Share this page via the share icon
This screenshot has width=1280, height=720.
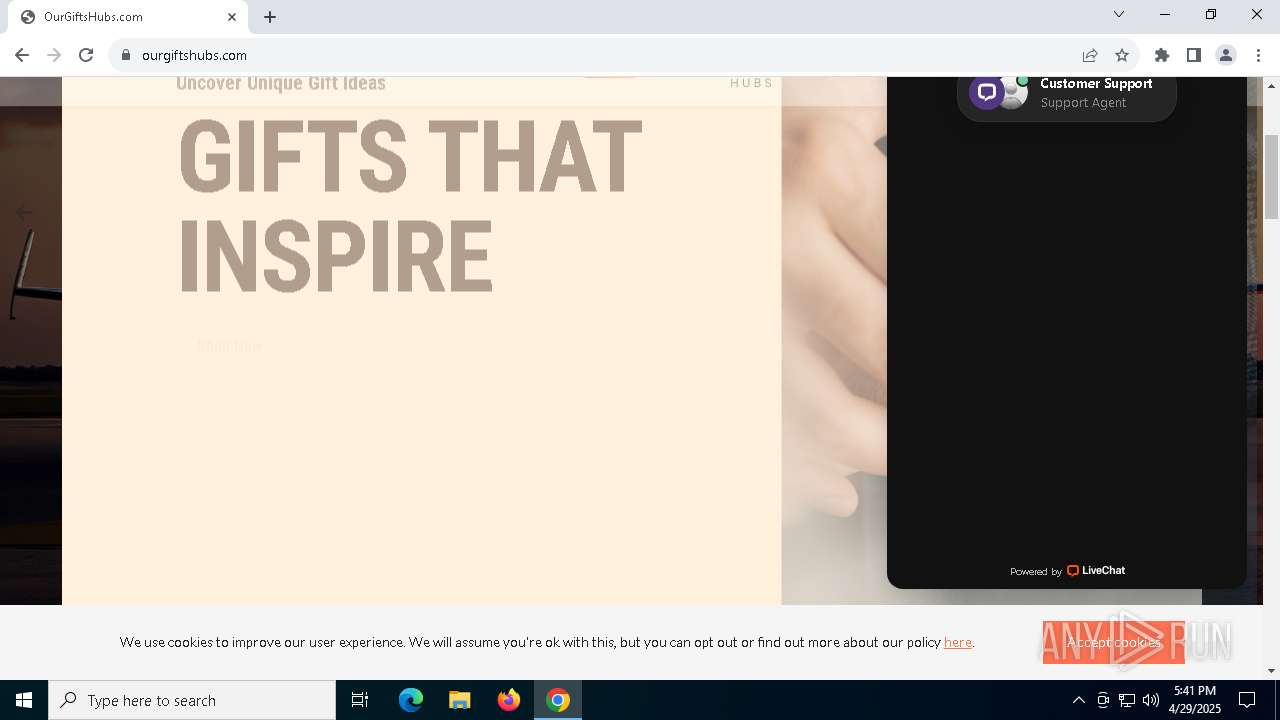tap(1090, 55)
